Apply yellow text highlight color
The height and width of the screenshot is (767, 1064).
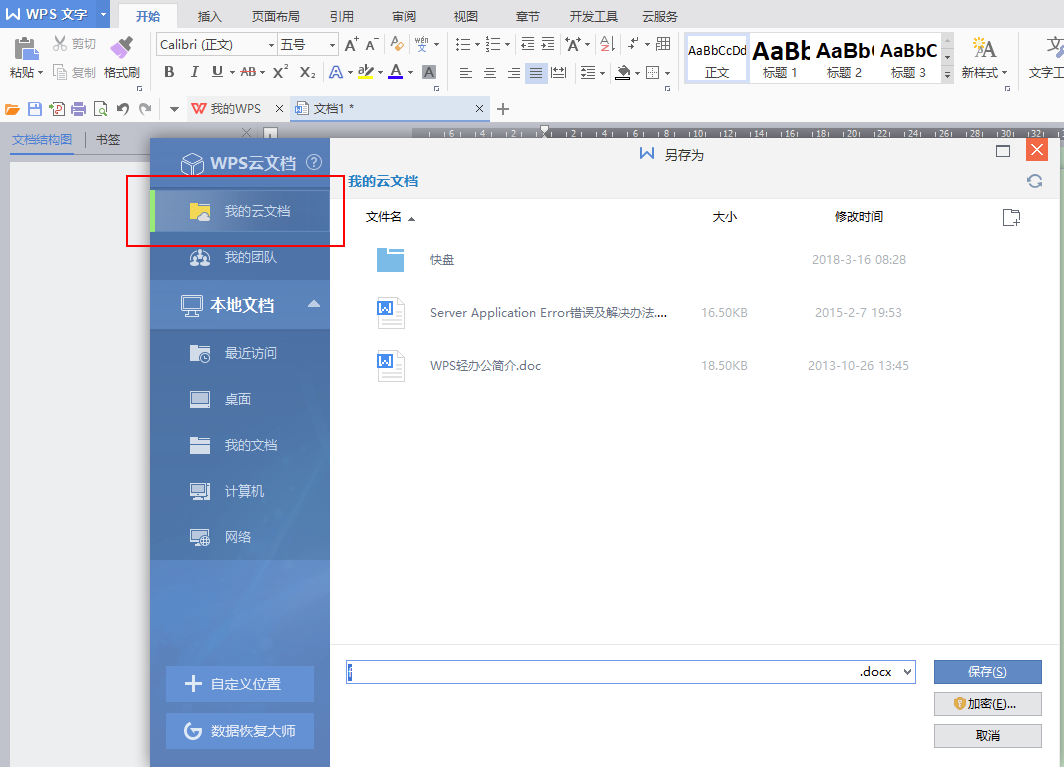click(x=365, y=71)
